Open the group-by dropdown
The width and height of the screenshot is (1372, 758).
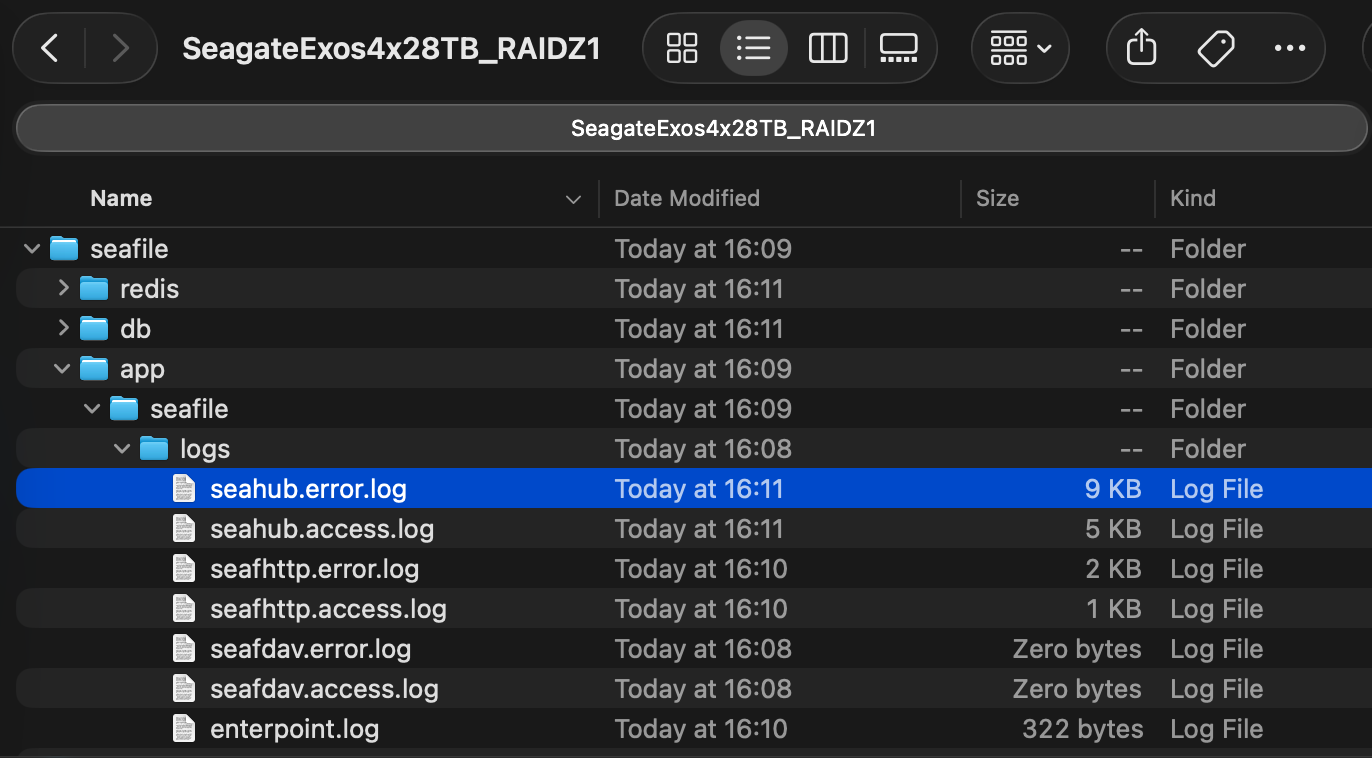tap(1020, 48)
